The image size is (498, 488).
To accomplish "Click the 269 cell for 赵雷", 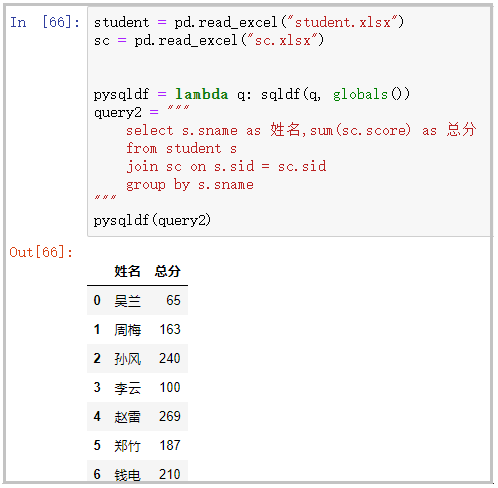I will pos(170,416).
